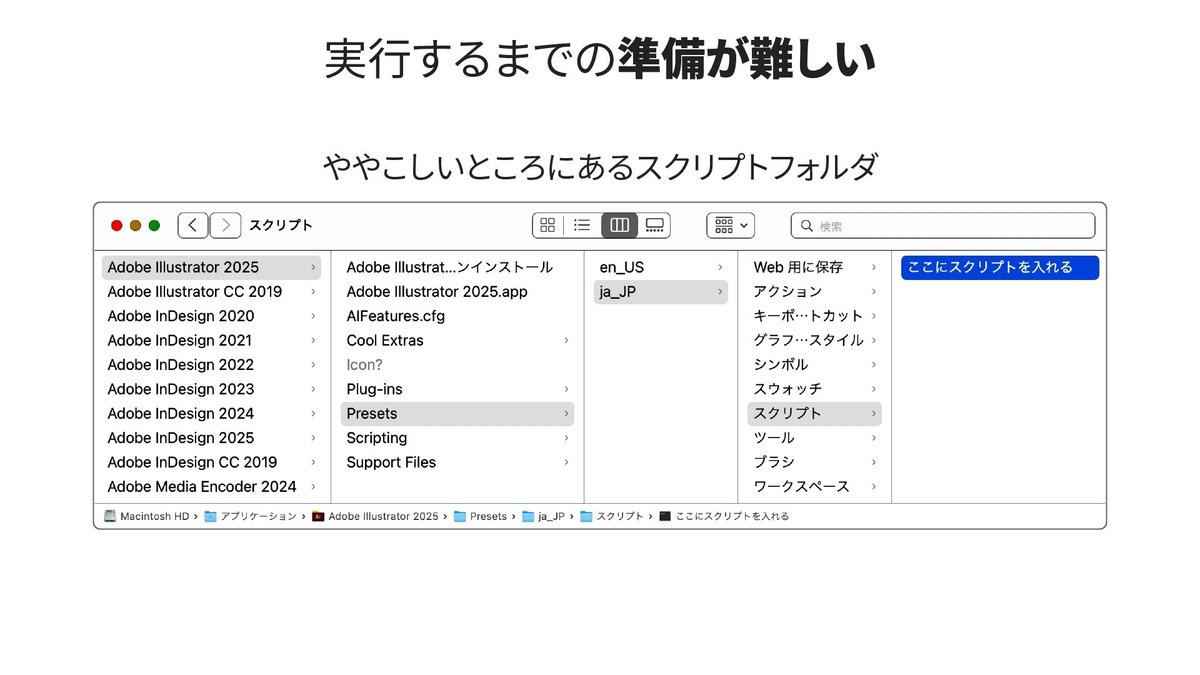The image size is (1200, 675).
Task: Select Adobe Illustrator CC 2019 folder
Action: coord(211,292)
